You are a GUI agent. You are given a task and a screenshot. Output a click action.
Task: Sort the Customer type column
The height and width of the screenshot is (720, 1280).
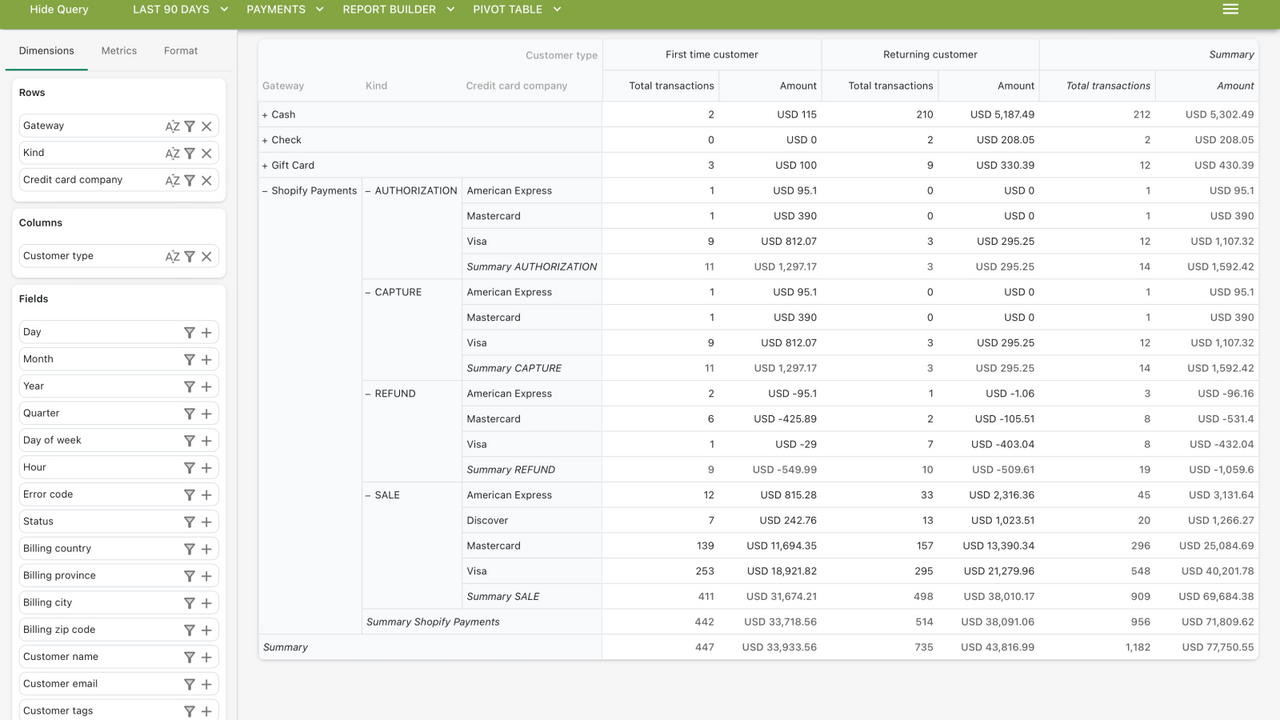tap(172, 256)
